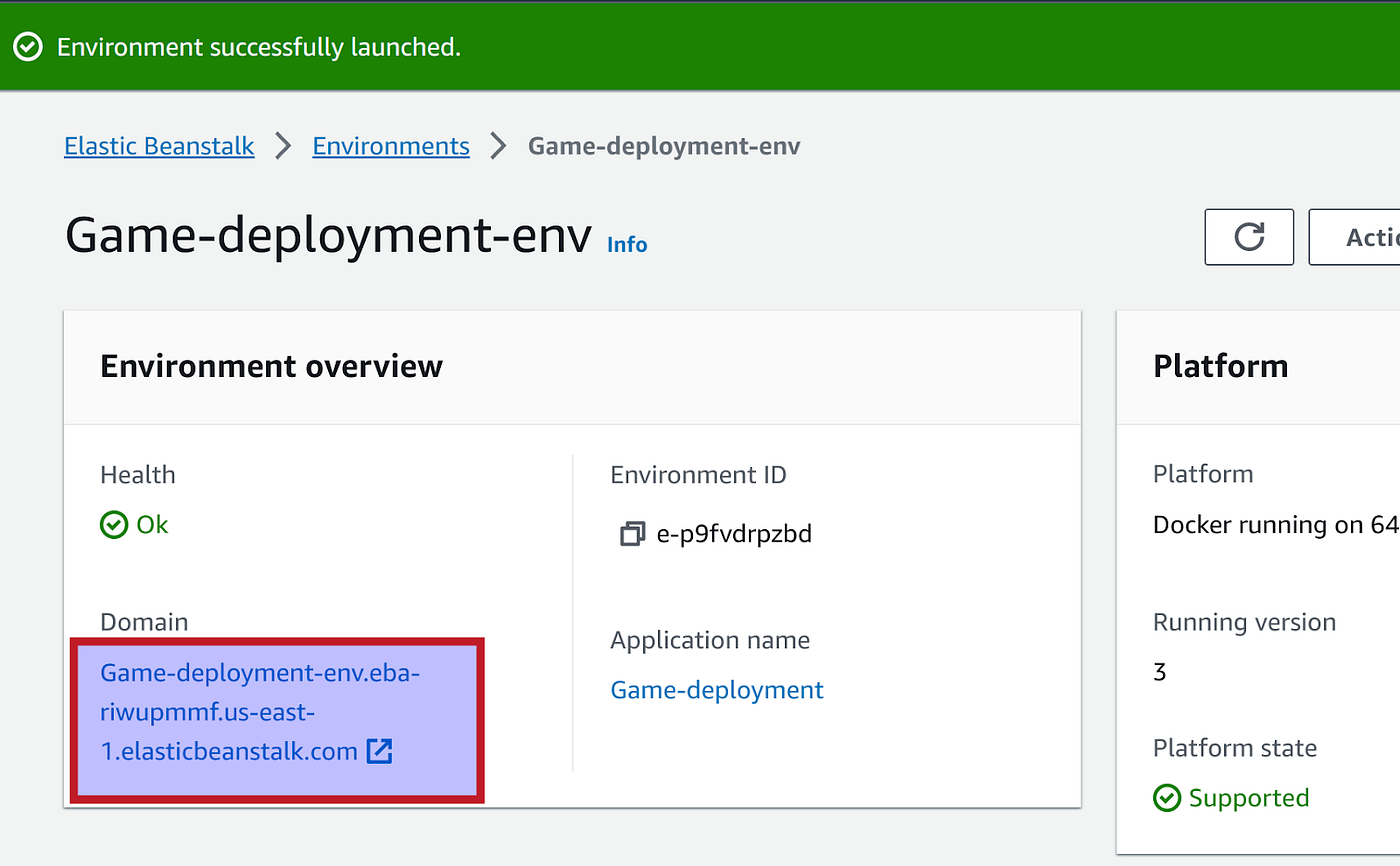Open the Actions button menu

point(1355,237)
